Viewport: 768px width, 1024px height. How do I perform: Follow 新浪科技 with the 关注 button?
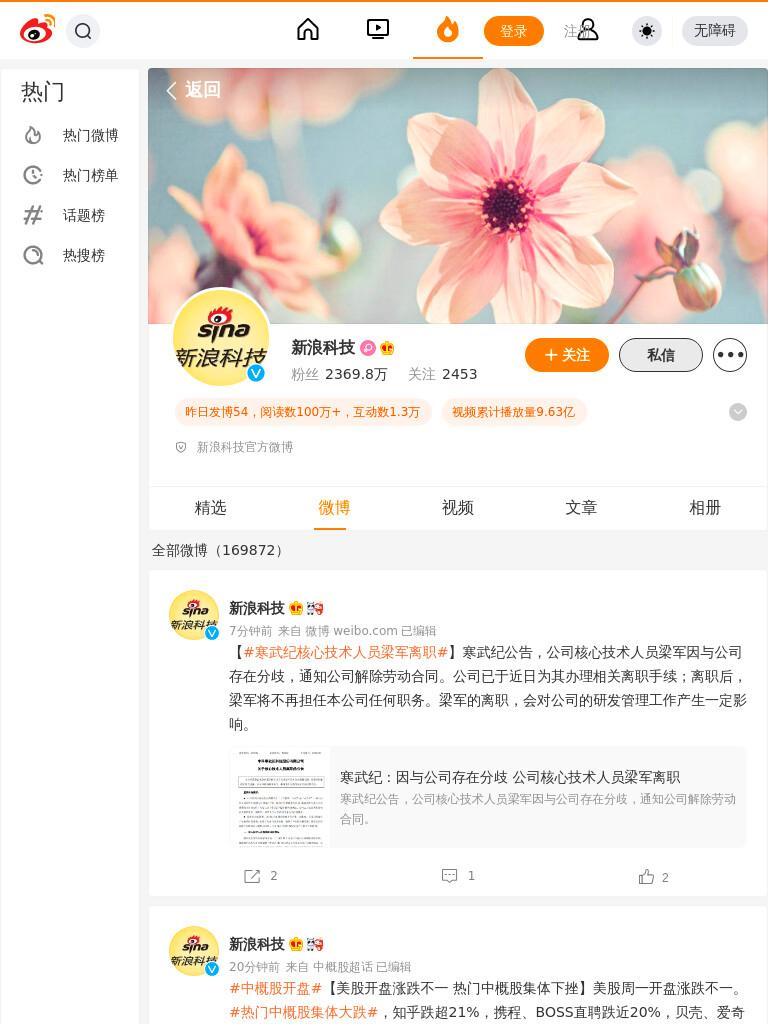(567, 355)
